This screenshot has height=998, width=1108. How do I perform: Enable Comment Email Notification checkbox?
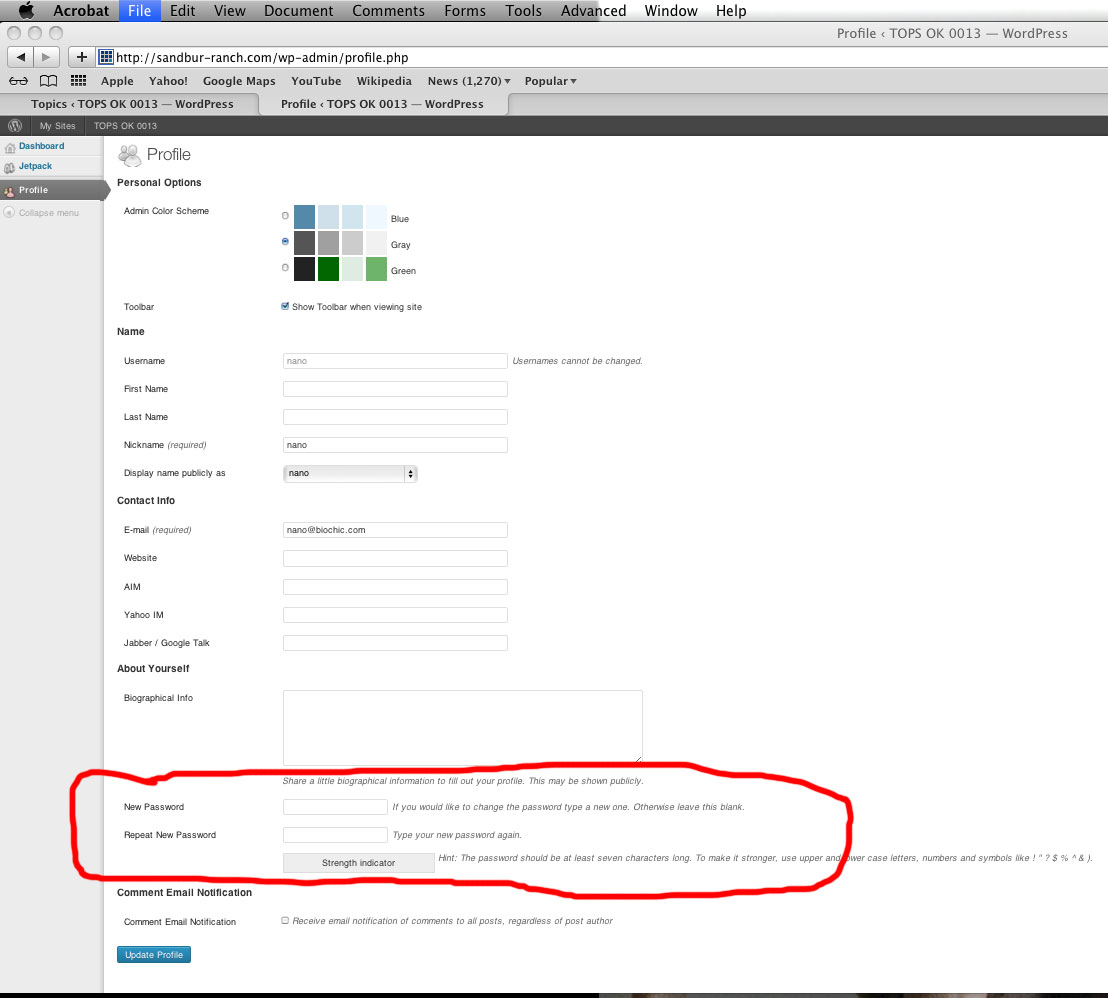coord(286,921)
